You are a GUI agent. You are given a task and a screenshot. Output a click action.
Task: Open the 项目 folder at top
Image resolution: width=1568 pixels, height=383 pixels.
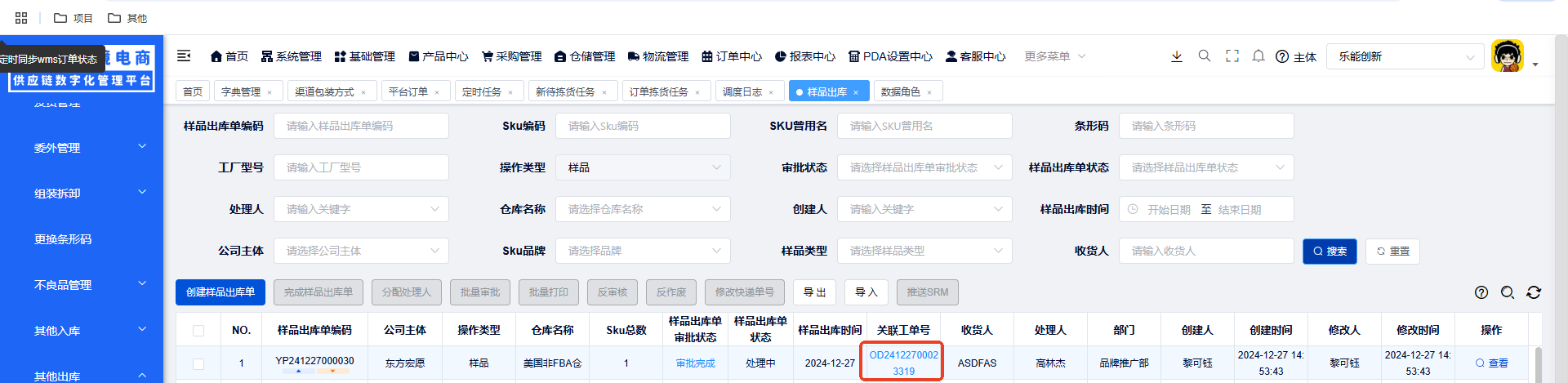tap(73, 18)
